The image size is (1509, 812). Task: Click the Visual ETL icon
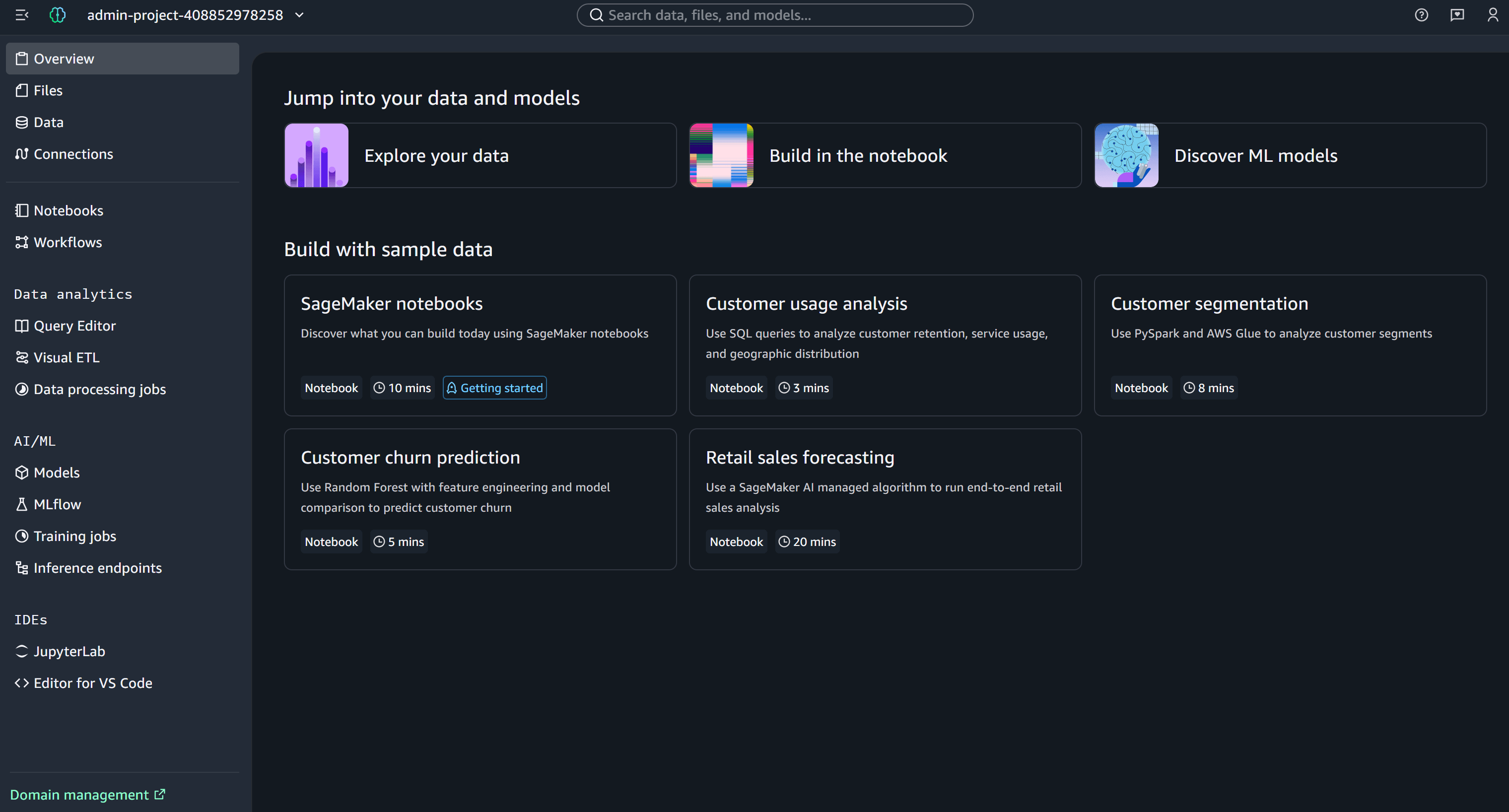pyautogui.click(x=22, y=357)
